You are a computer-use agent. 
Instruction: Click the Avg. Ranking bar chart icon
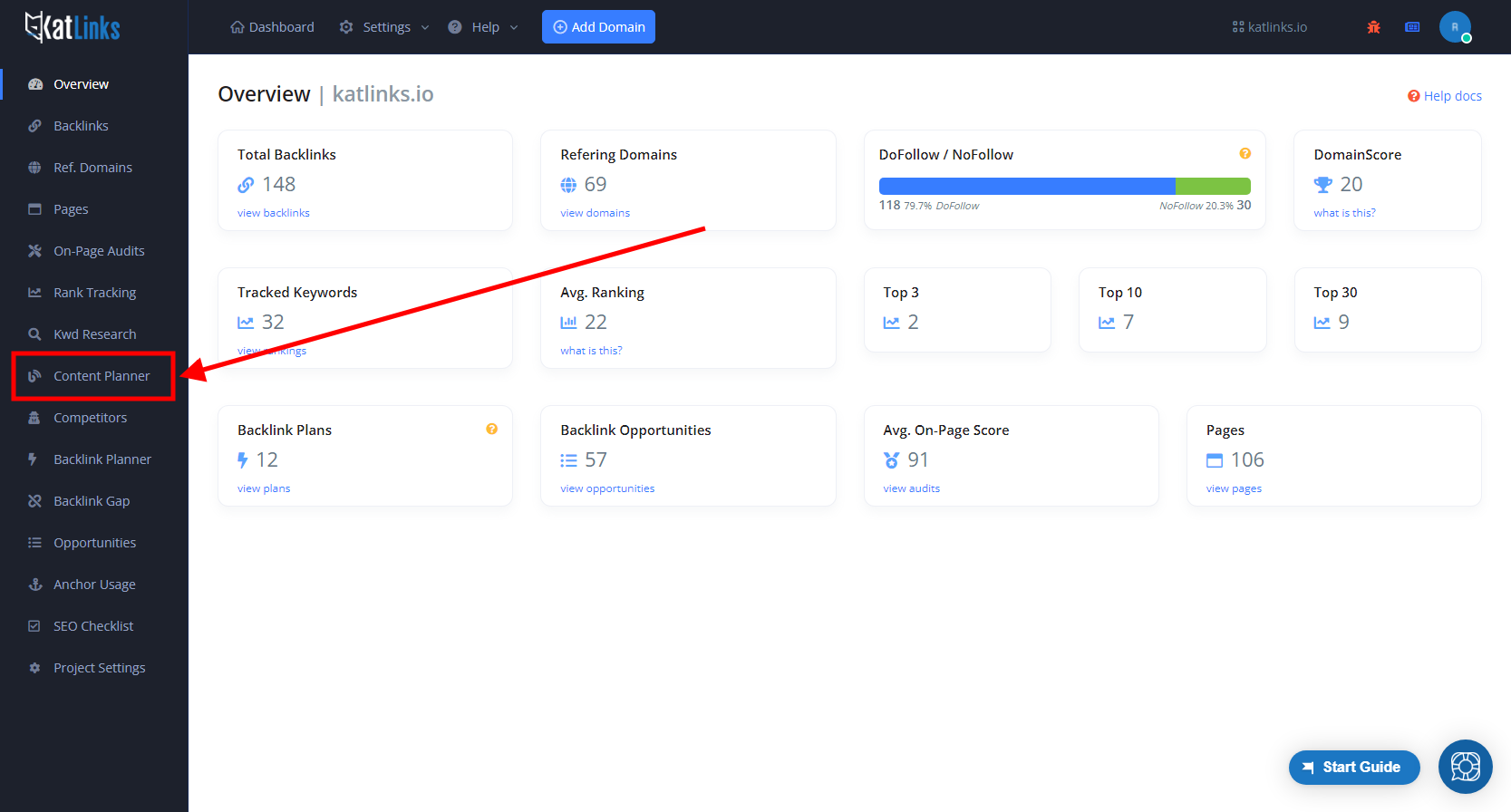[568, 323]
